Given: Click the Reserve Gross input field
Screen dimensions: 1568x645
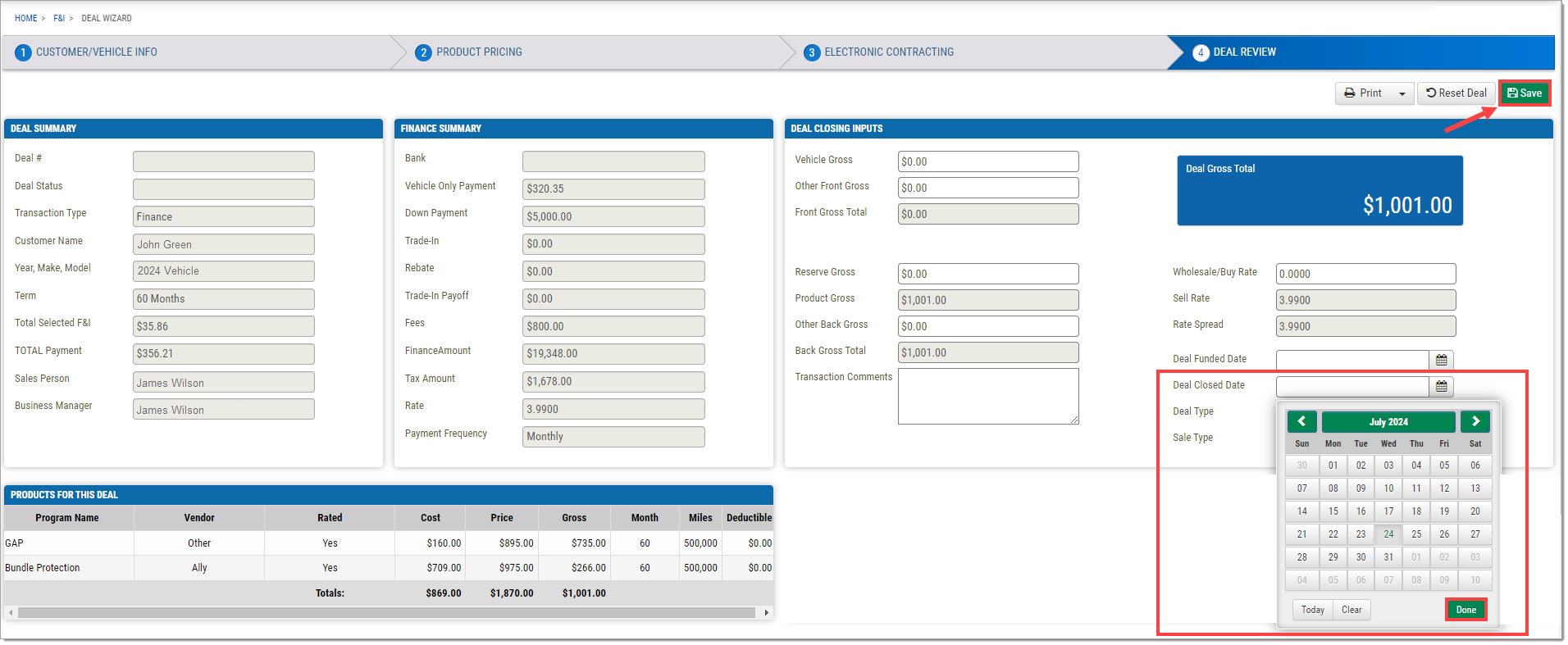Looking at the screenshot, I should coord(988,274).
